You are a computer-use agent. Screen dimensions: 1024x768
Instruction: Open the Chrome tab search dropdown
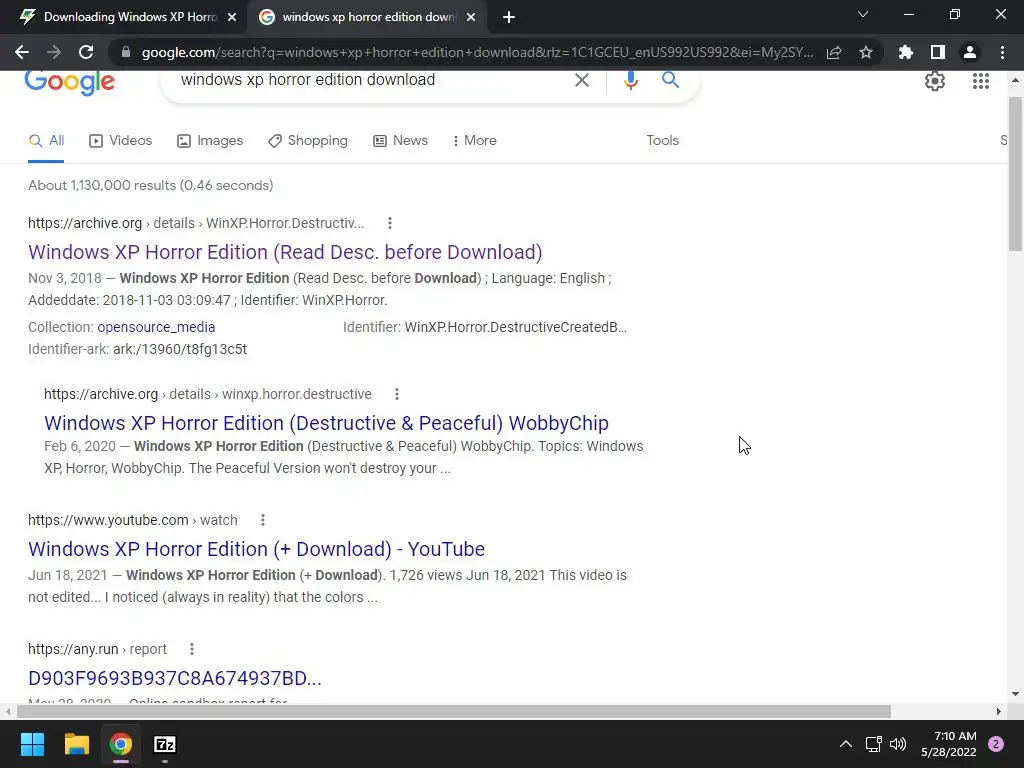tap(863, 14)
